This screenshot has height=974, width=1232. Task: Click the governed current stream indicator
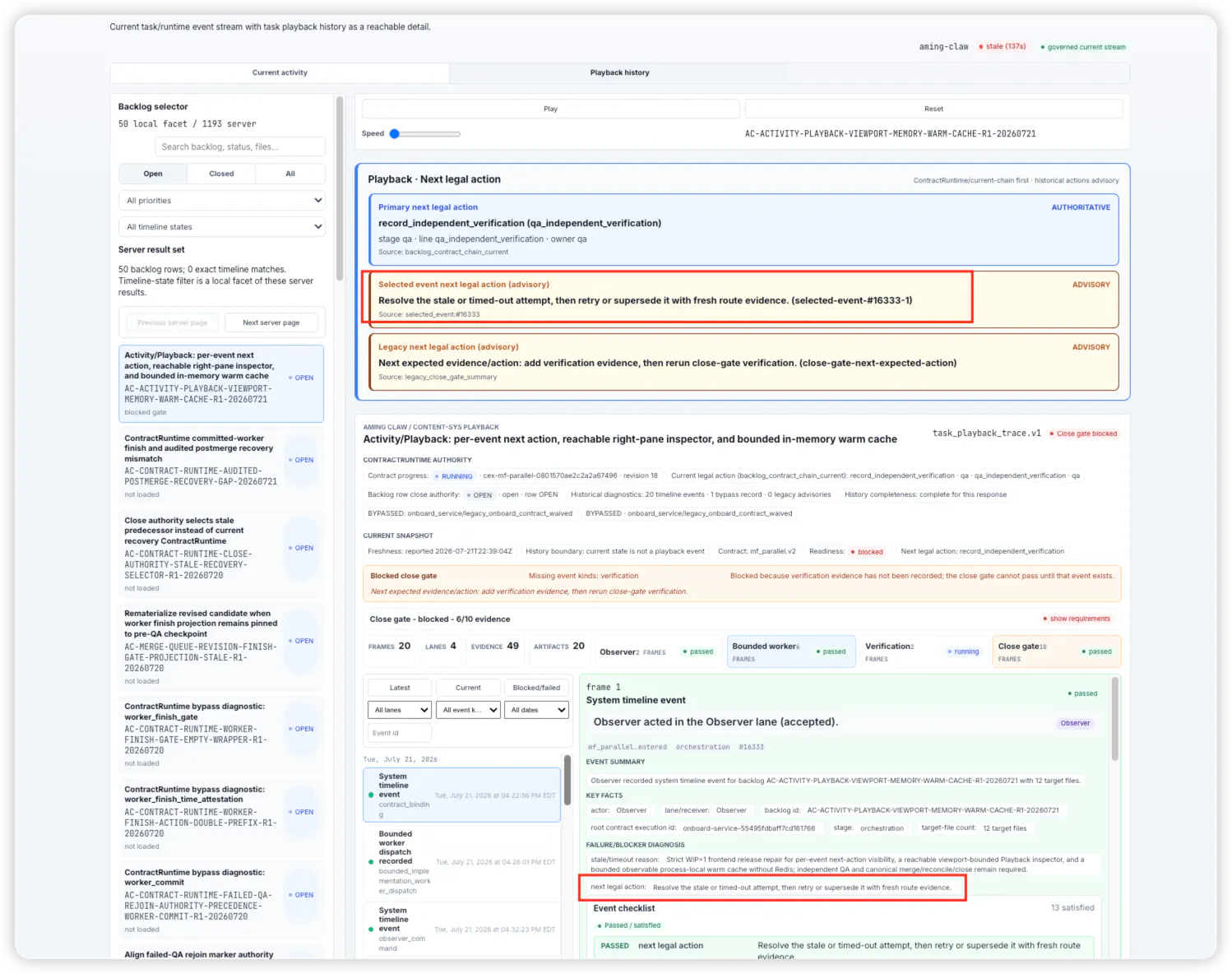coord(1083,47)
